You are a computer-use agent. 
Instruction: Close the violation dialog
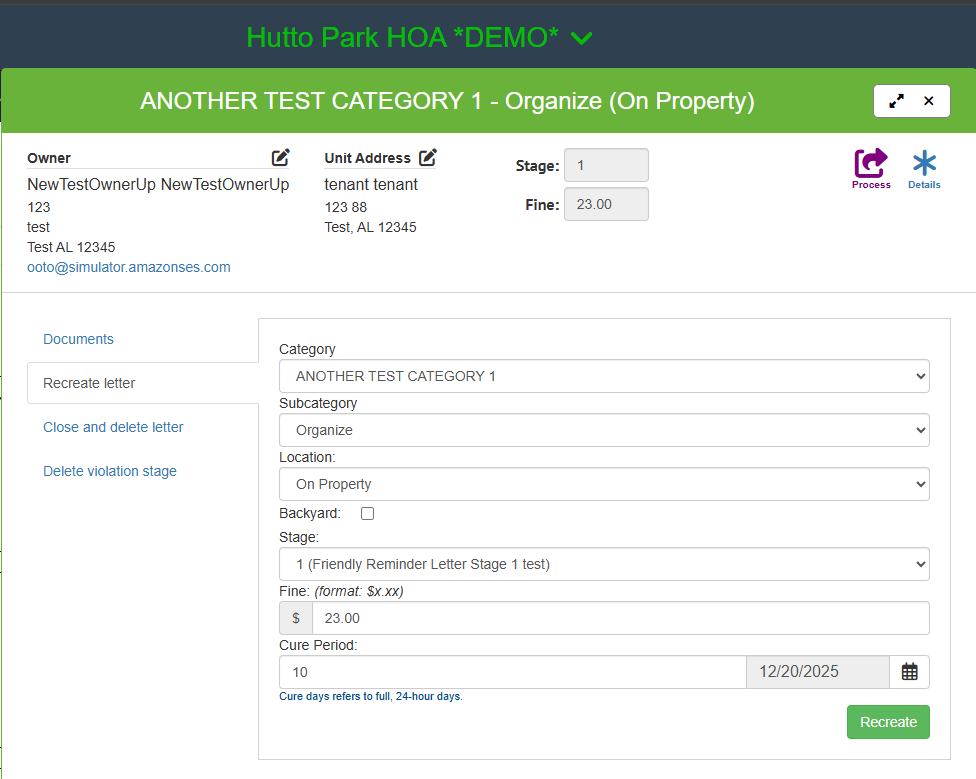click(929, 101)
